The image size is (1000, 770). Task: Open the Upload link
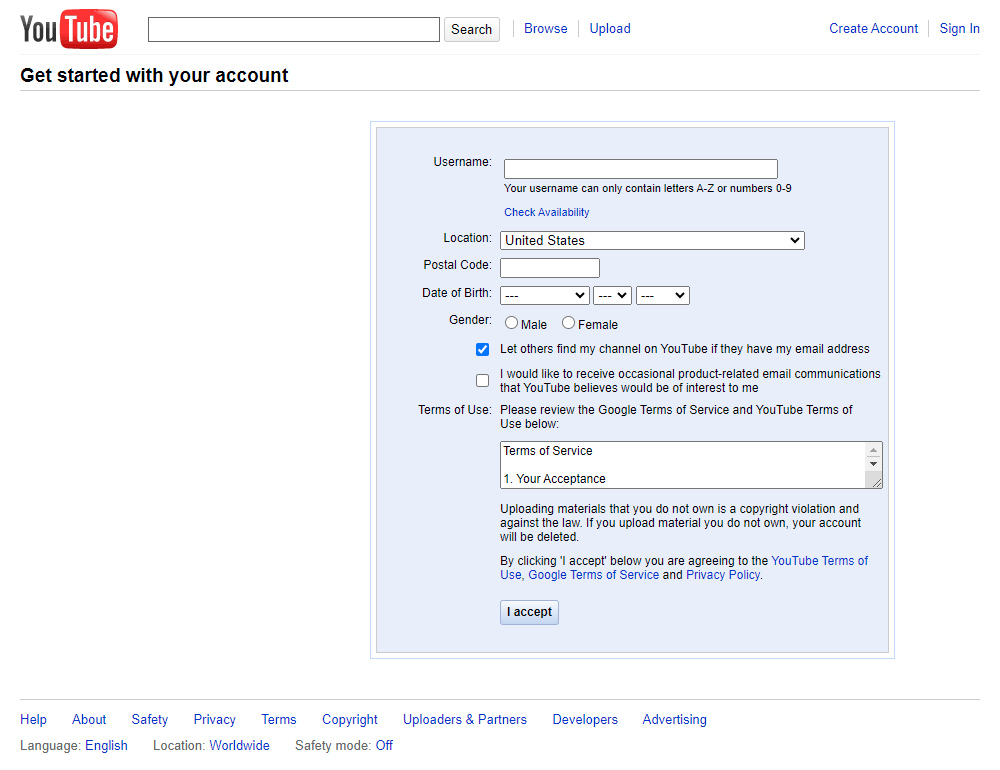click(610, 29)
